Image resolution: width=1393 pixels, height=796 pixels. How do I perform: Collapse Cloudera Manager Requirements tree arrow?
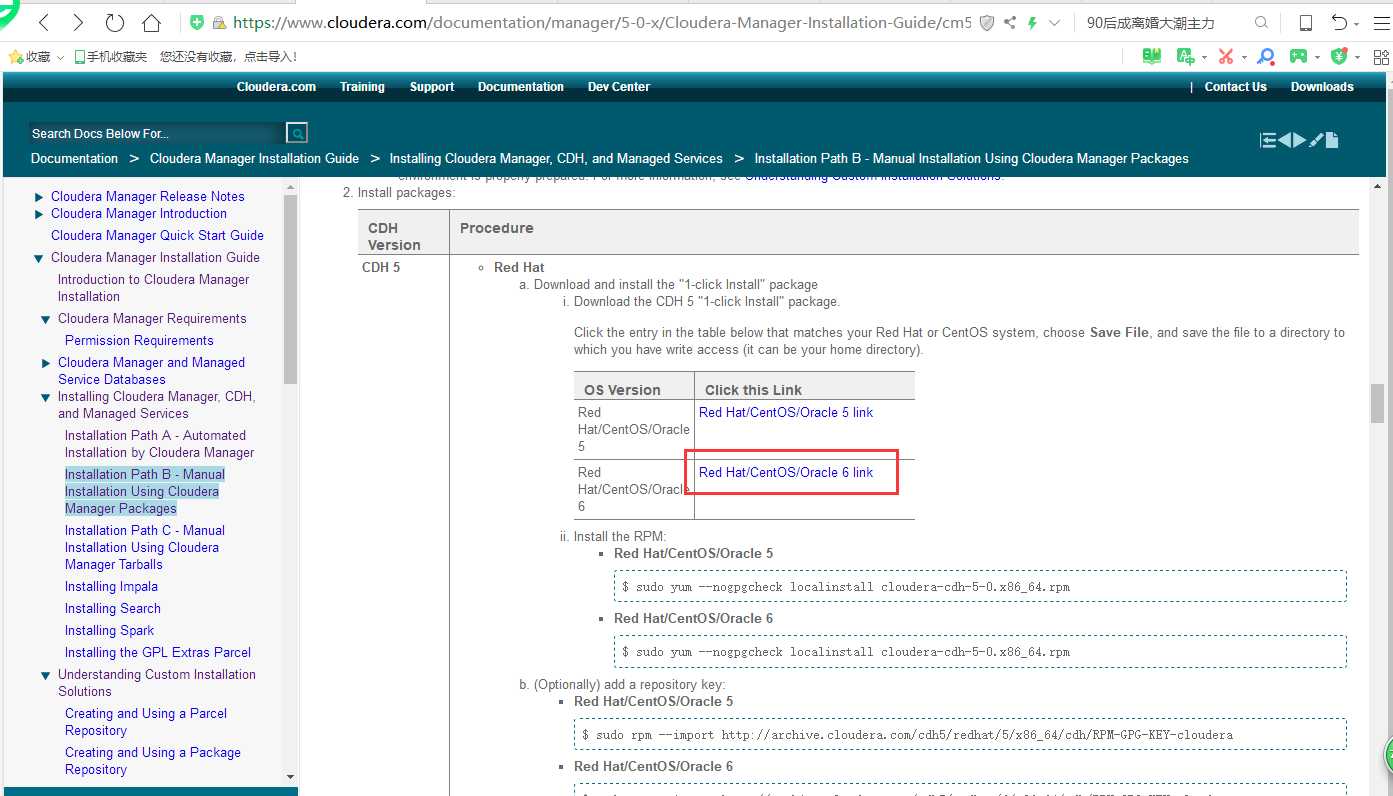tap(45, 319)
